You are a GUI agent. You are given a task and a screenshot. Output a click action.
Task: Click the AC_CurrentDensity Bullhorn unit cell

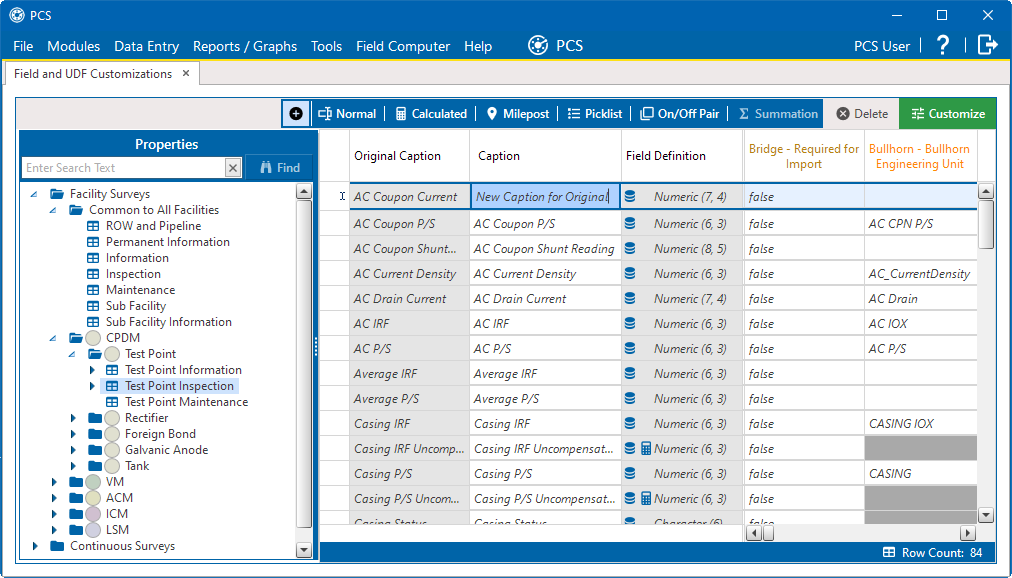coord(920,274)
